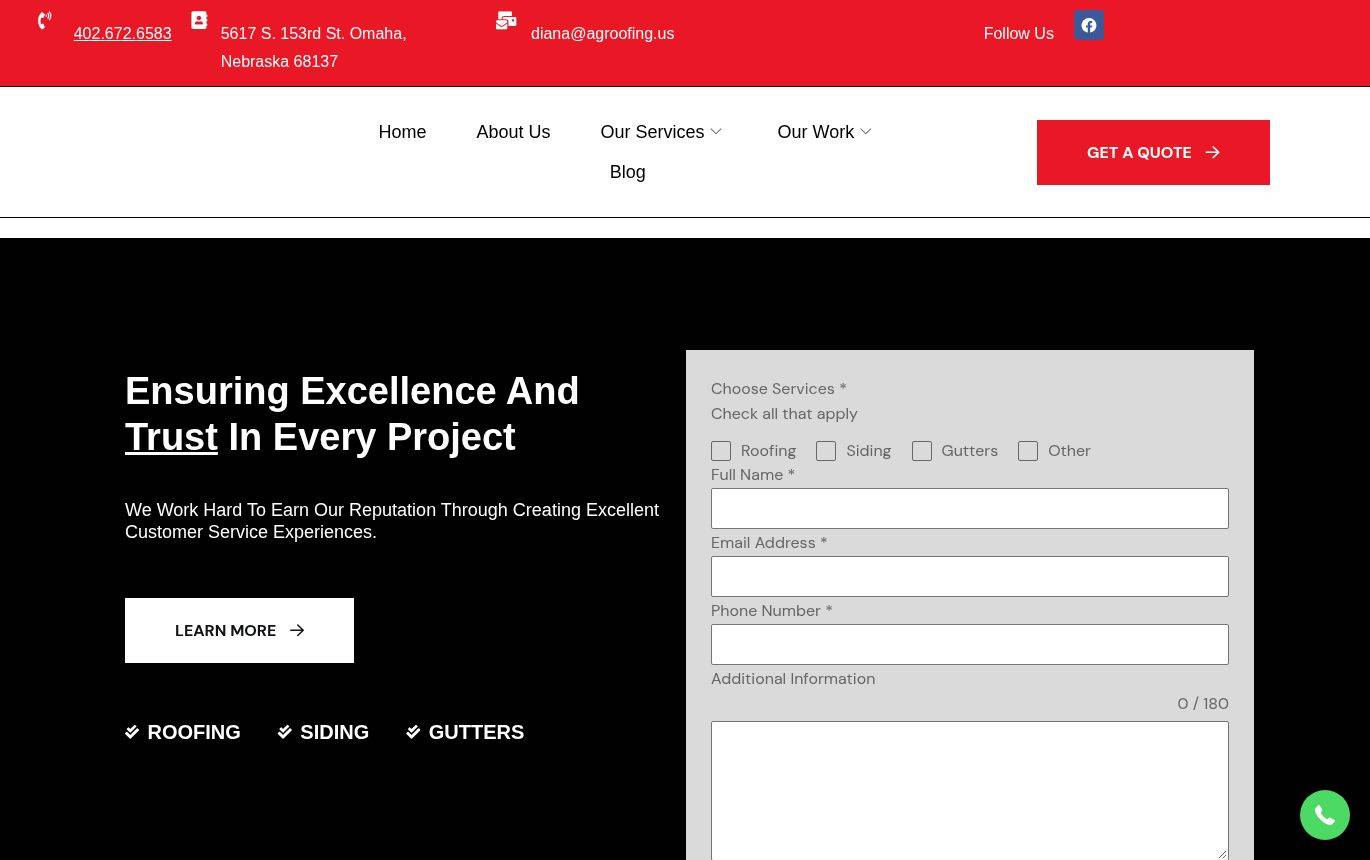Check the Other service checkbox
1370x860 pixels.
[x=1028, y=451]
